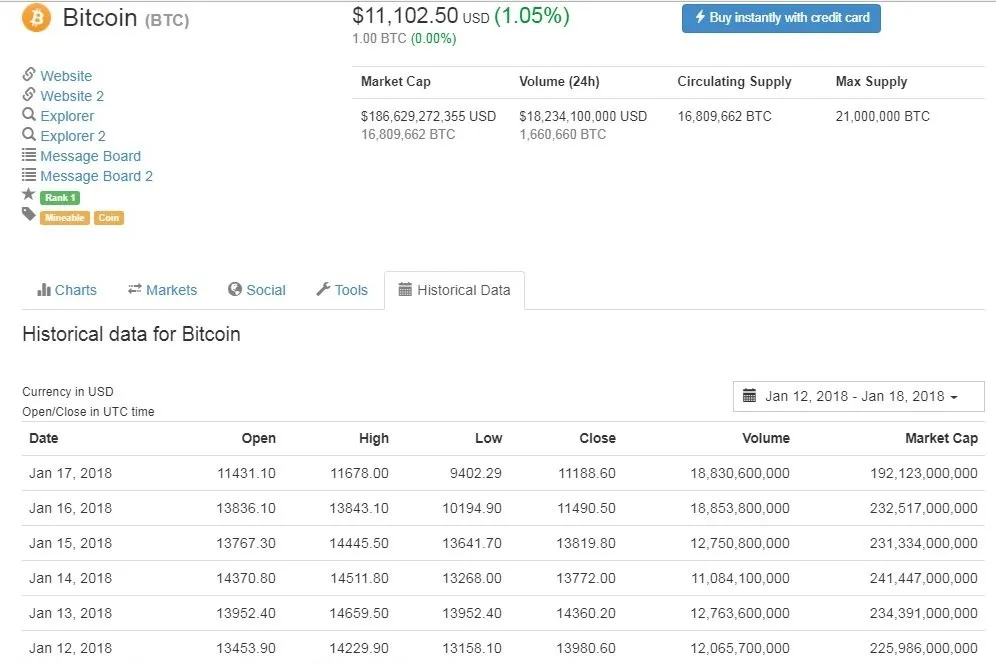Click the 21,000,000 BTC max supply value
This screenshot has width=996, height=664.
(882, 116)
